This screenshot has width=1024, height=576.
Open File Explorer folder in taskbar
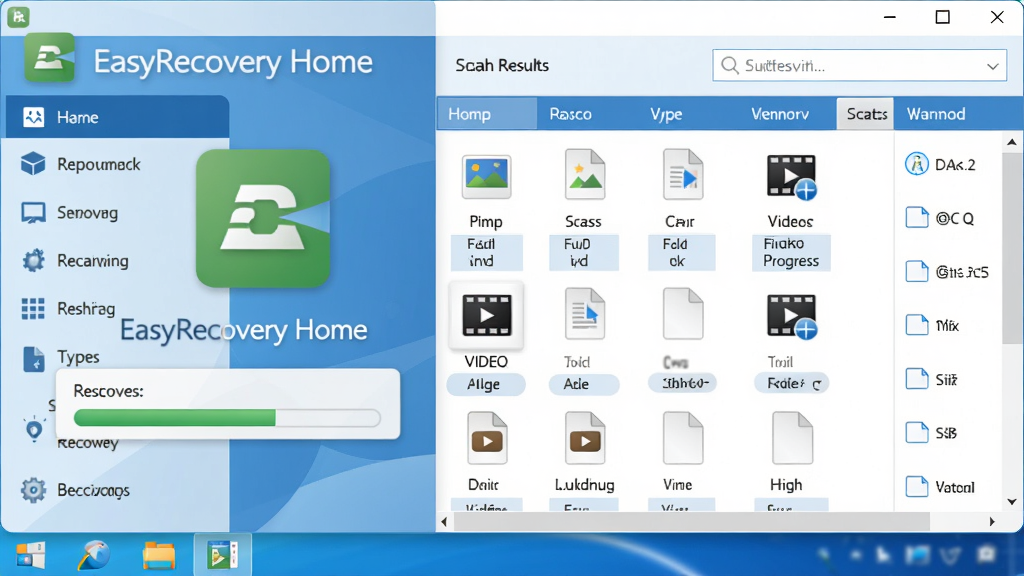[x=159, y=555]
